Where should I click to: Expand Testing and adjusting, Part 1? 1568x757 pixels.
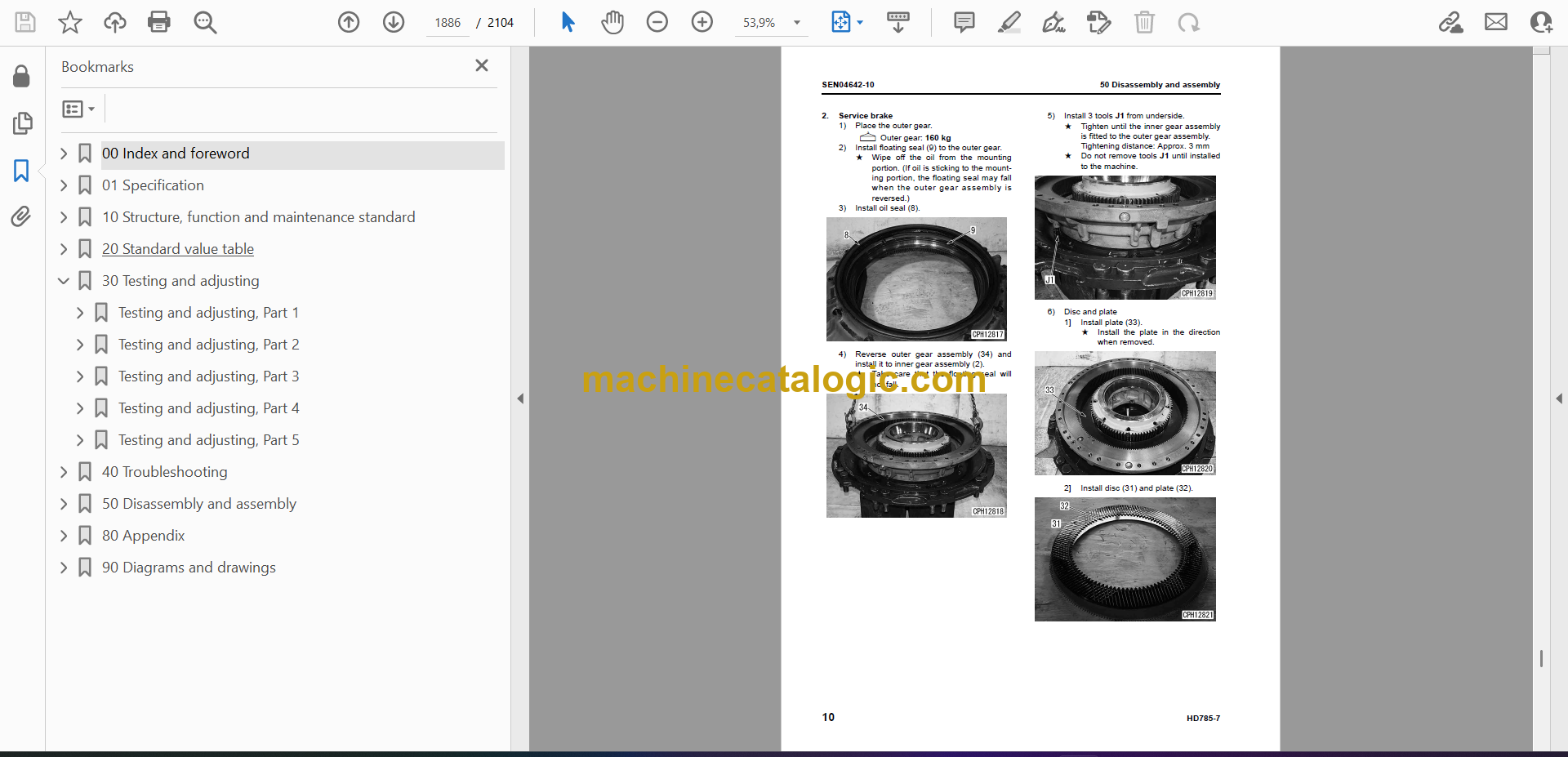tap(80, 313)
